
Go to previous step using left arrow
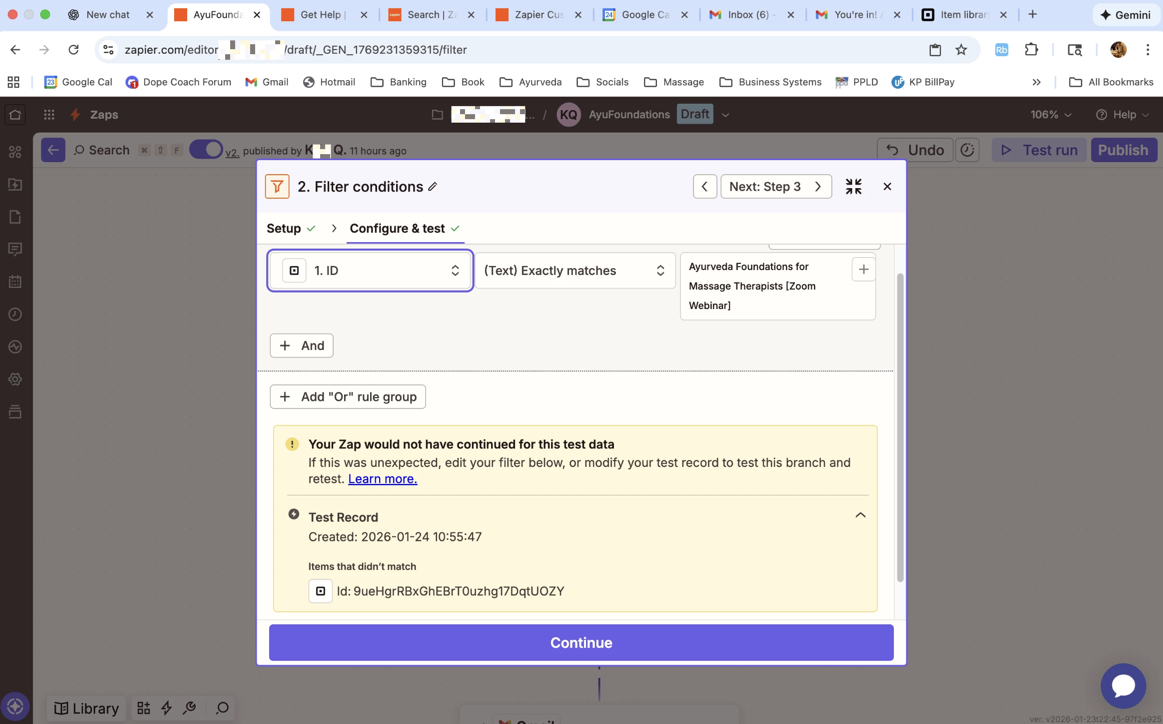click(704, 187)
